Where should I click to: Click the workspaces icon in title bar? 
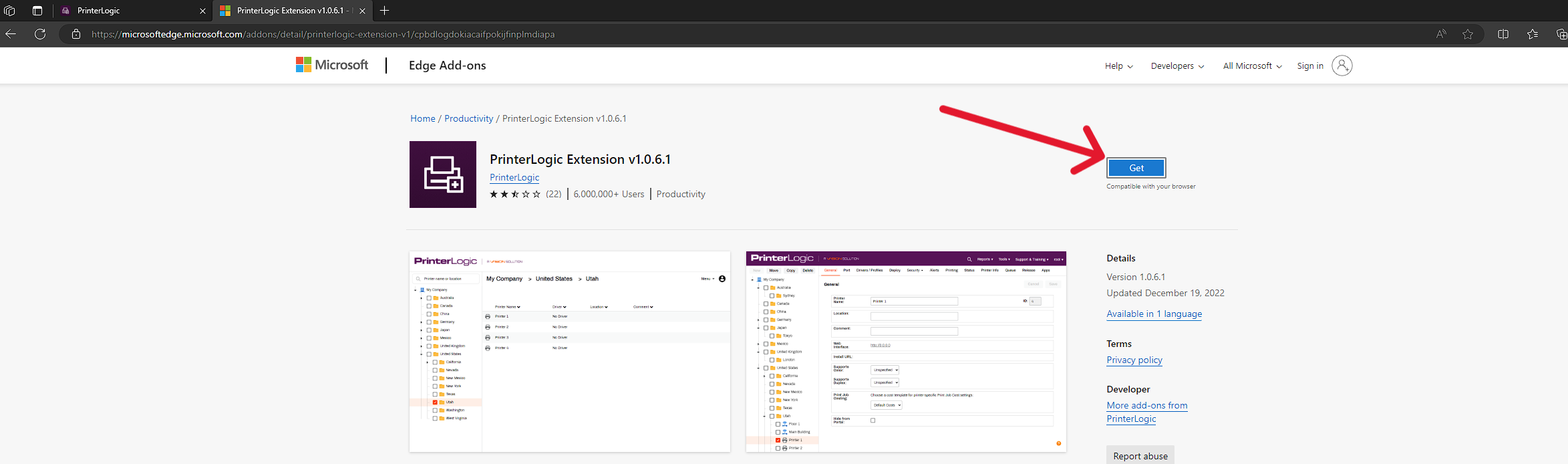point(9,11)
